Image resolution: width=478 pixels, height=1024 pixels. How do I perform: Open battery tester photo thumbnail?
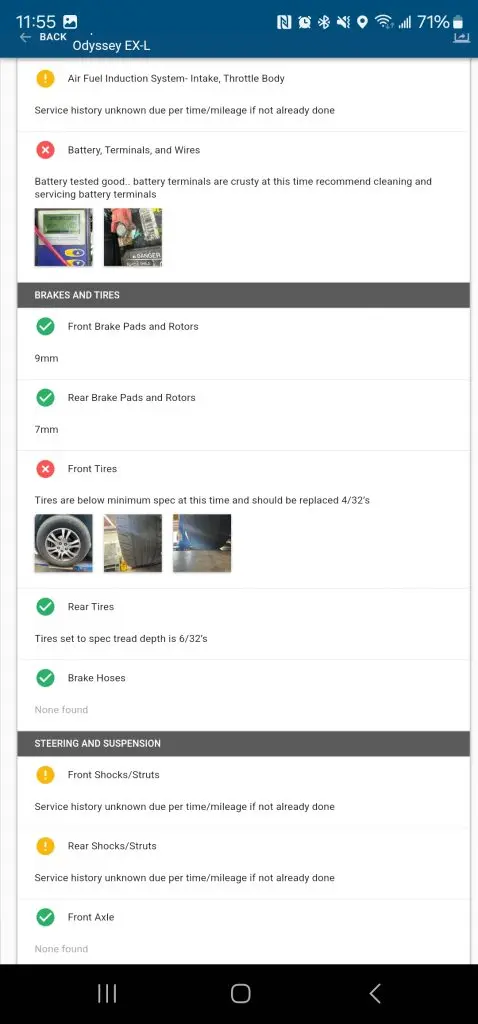[x=63, y=237]
